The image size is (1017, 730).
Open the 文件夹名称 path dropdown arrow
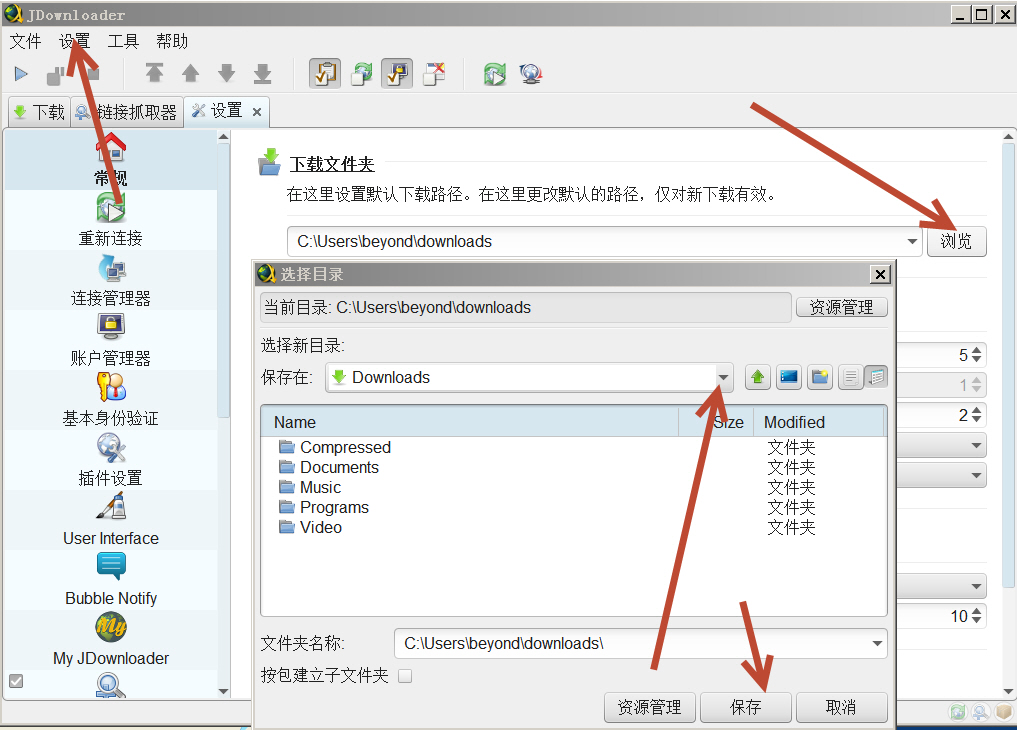(x=877, y=644)
